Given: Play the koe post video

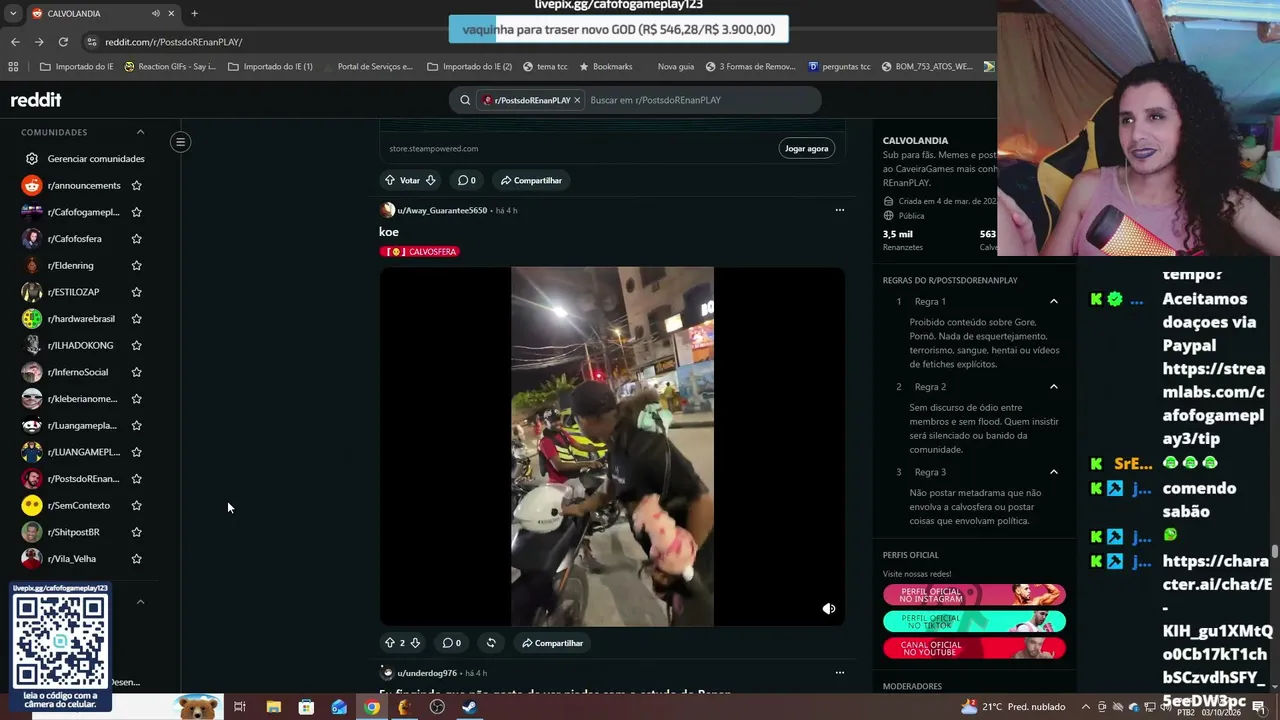Looking at the screenshot, I should [612, 447].
